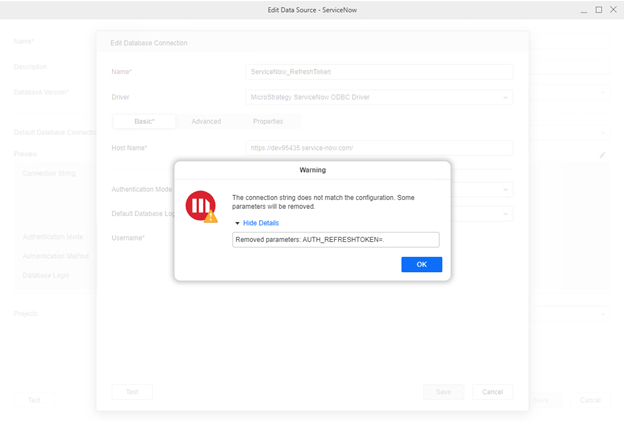Screen dimensions: 624x421
Task: Open the Driver dropdown
Action: click(379, 97)
